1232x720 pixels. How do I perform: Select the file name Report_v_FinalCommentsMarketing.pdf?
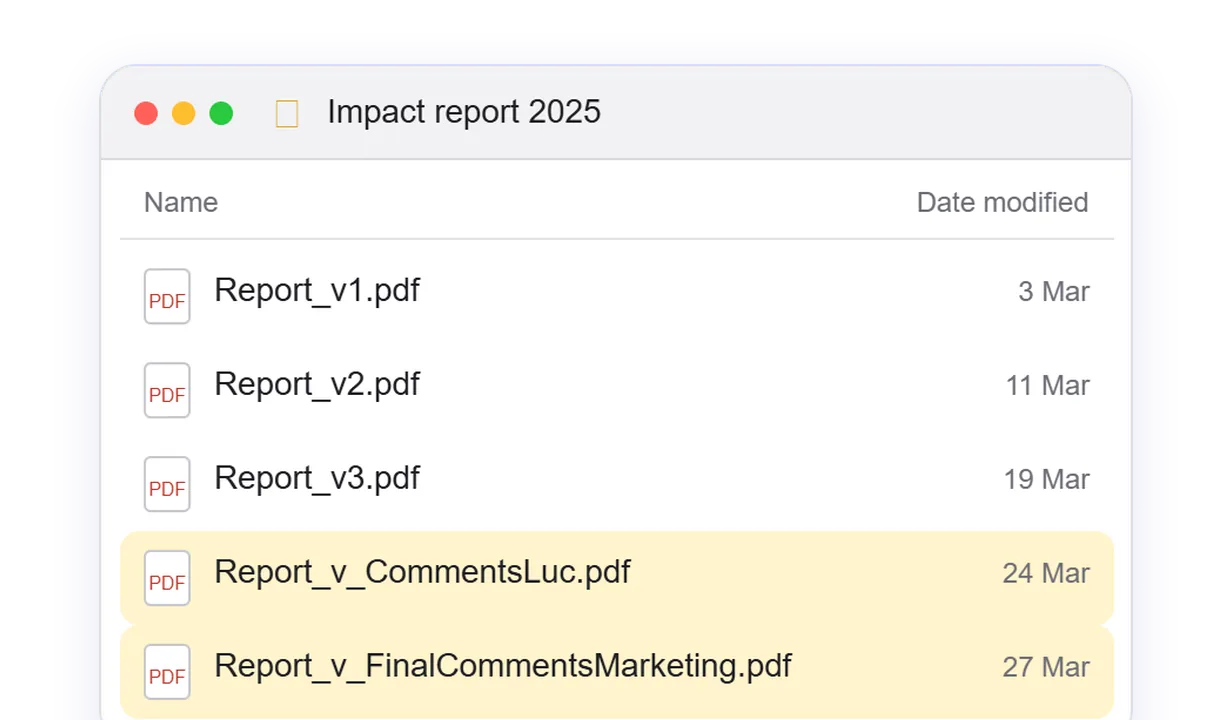pos(503,667)
